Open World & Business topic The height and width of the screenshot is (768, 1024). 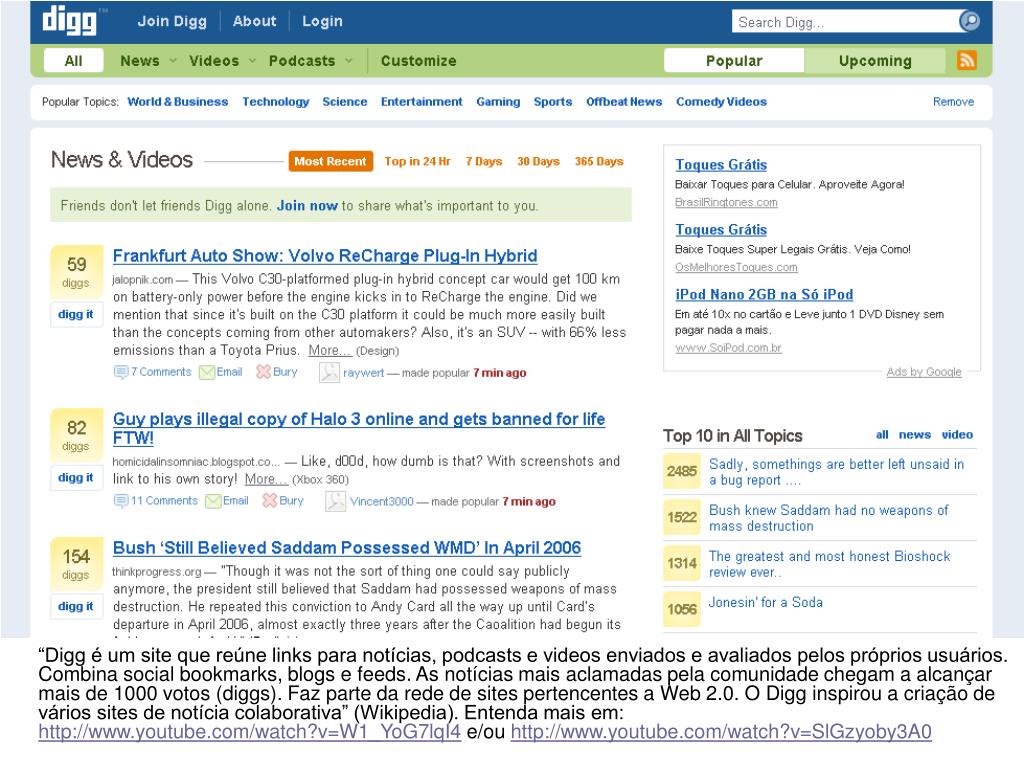click(178, 102)
